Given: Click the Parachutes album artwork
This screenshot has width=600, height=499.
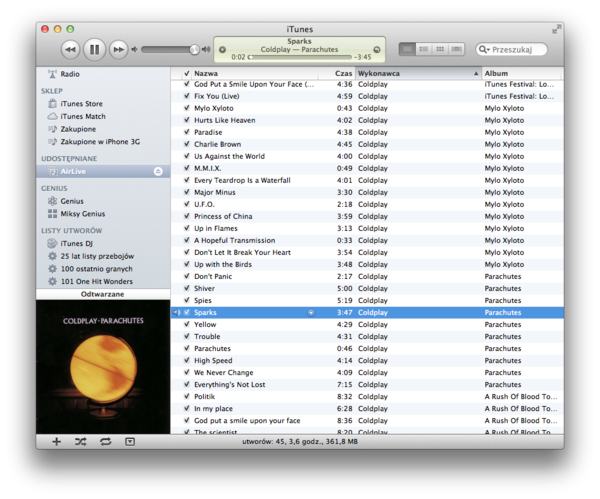Looking at the screenshot, I should [103, 367].
